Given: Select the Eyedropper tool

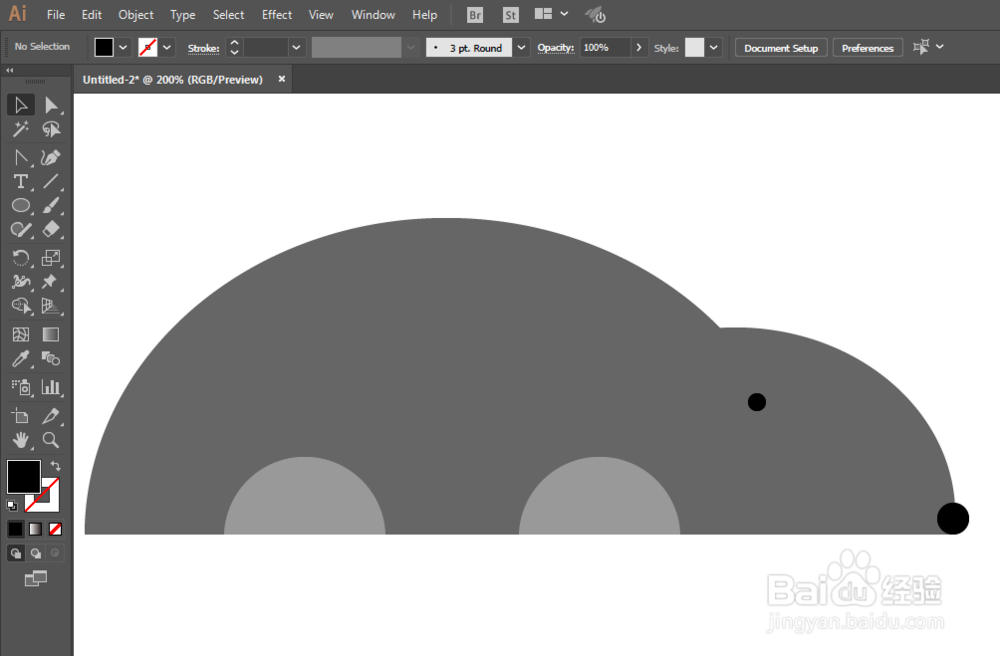Looking at the screenshot, I should [20, 359].
